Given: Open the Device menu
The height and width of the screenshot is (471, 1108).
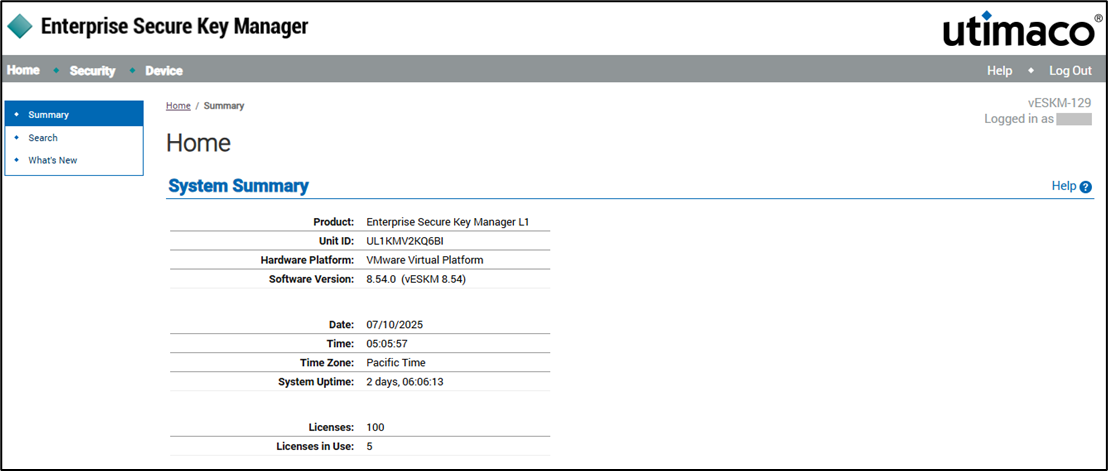Looking at the screenshot, I should click(x=164, y=71).
